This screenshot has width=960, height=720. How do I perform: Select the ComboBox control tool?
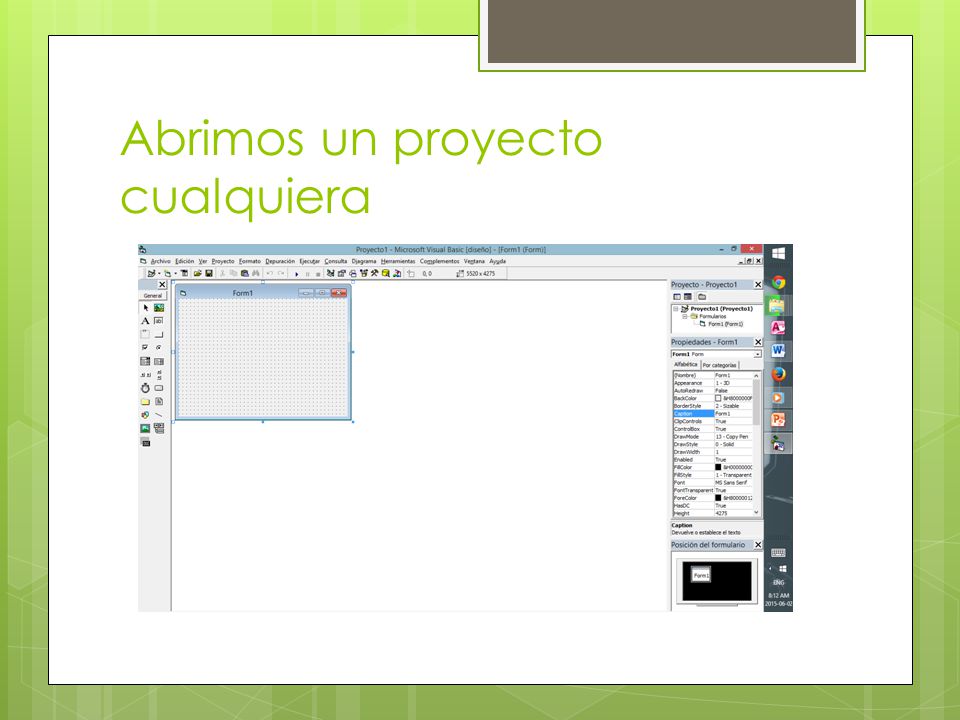click(146, 361)
